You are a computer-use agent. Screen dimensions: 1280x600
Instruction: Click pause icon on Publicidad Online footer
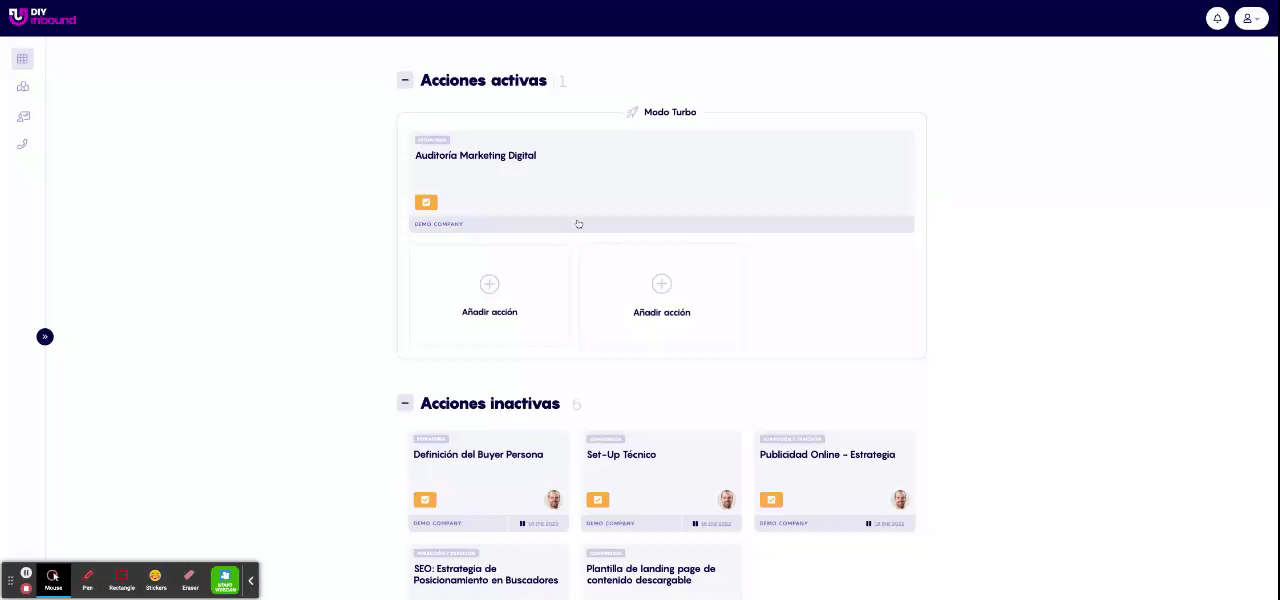pyautogui.click(x=869, y=524)
